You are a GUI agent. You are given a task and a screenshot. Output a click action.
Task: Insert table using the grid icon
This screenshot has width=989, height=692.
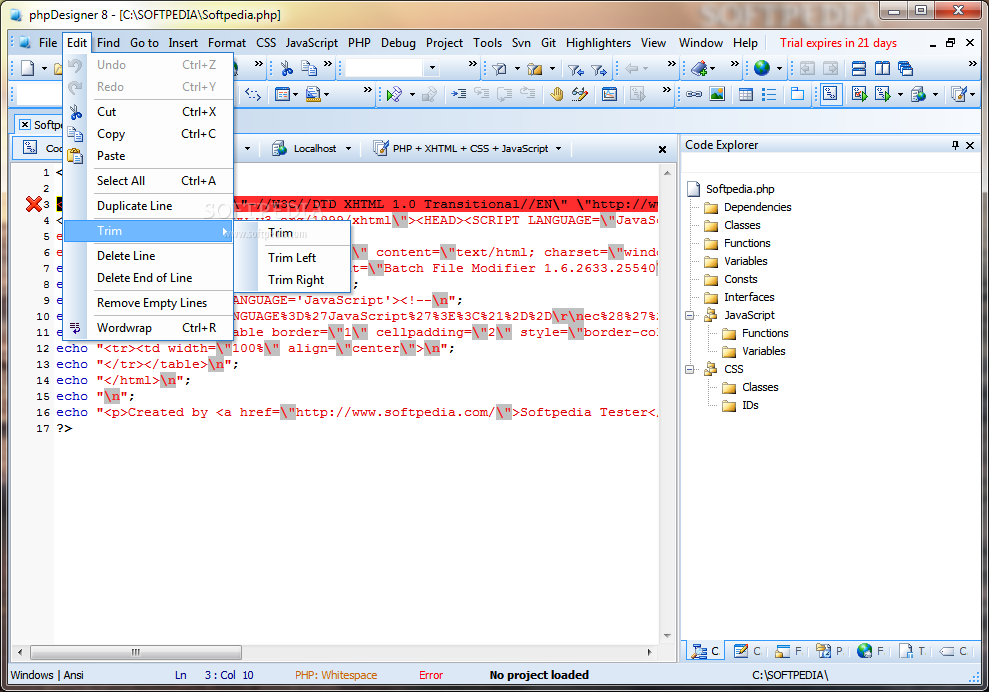coord(746,95)
